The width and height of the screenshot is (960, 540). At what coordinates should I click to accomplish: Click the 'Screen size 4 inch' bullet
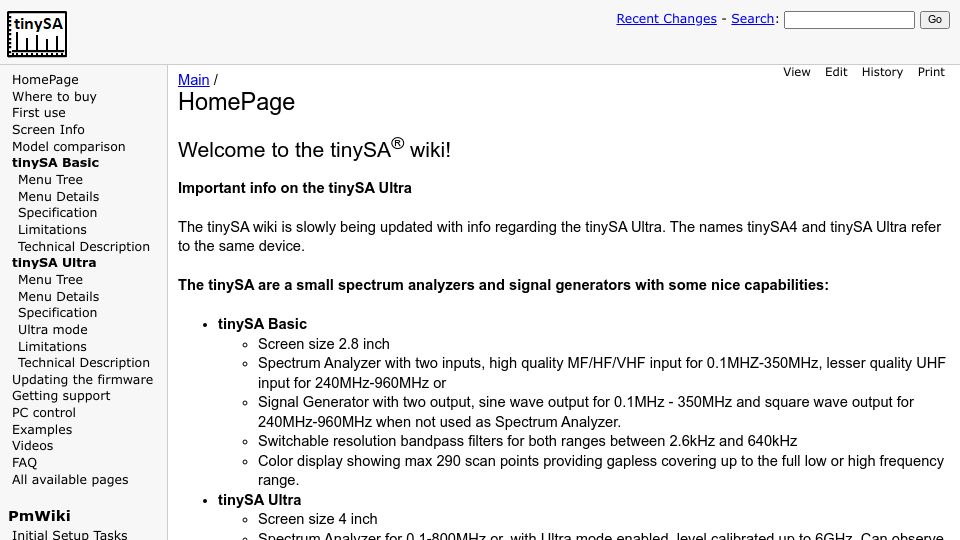318,519
